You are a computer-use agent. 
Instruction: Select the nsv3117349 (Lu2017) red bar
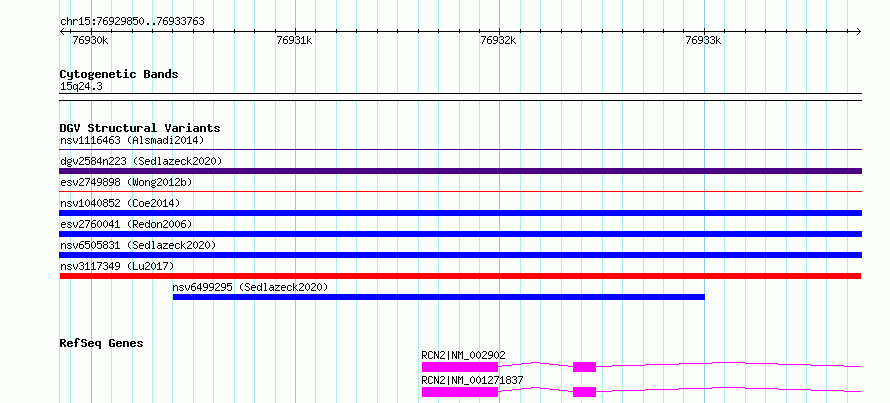[x=460, y=276]
